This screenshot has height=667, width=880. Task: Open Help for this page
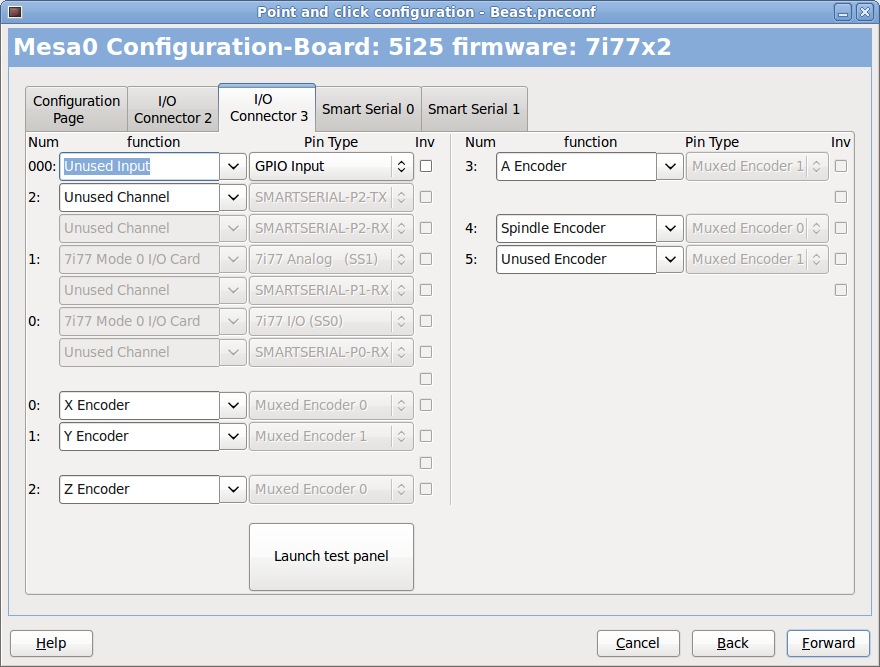click(x=51, y=643)
